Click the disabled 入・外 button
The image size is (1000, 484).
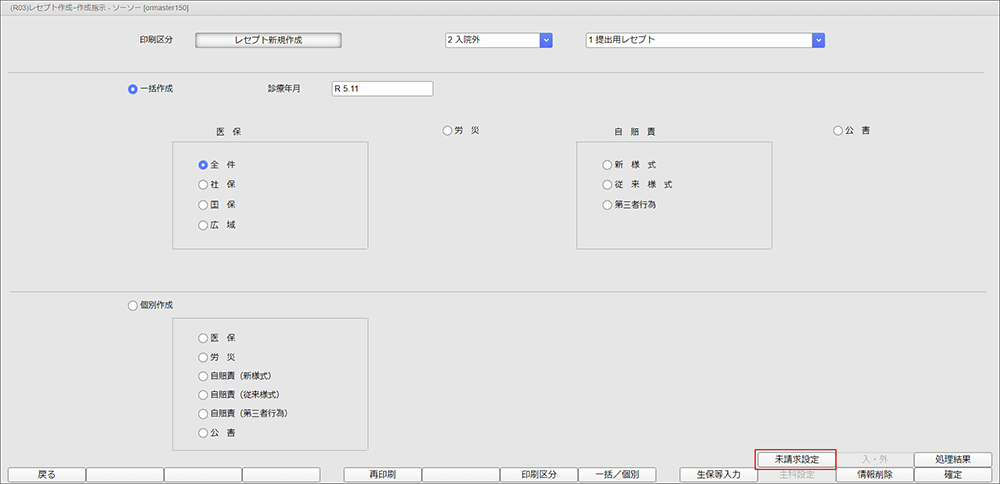point(874,459)
